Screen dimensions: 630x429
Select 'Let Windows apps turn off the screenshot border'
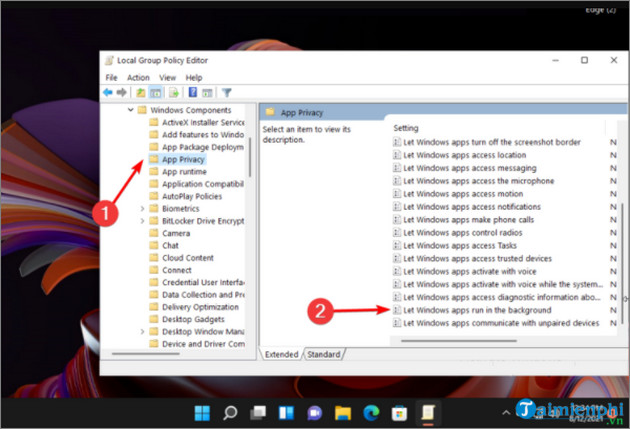[x=492, y=142]
